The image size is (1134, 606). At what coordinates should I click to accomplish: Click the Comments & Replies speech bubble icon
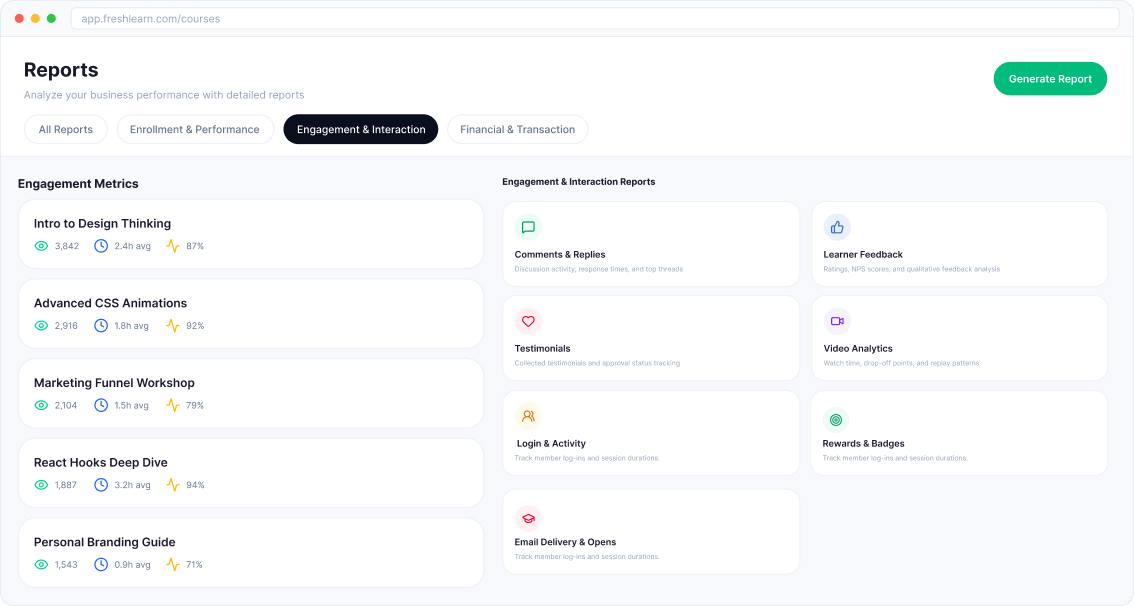pos(528,227)
